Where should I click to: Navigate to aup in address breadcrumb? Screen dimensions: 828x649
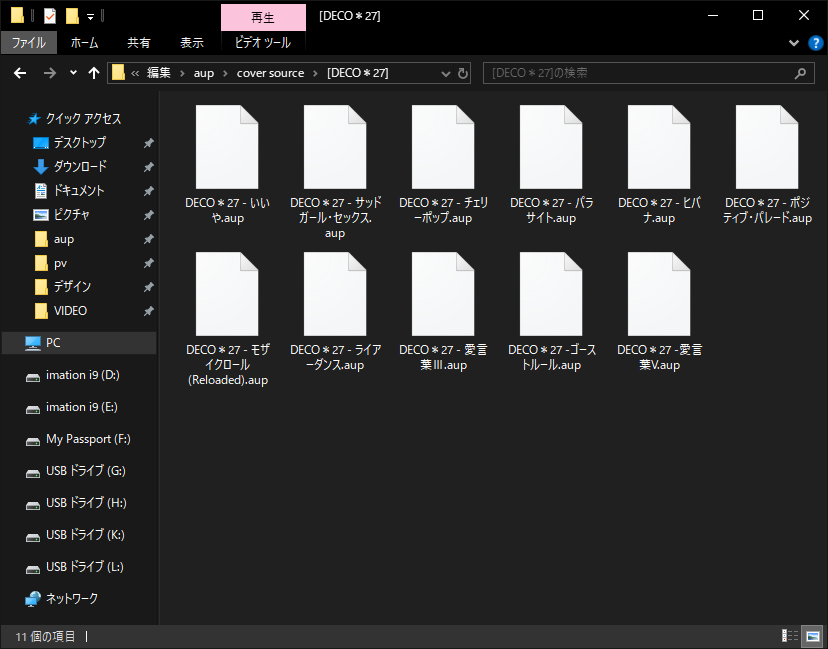pyautogui.click(x=204, y=73)
